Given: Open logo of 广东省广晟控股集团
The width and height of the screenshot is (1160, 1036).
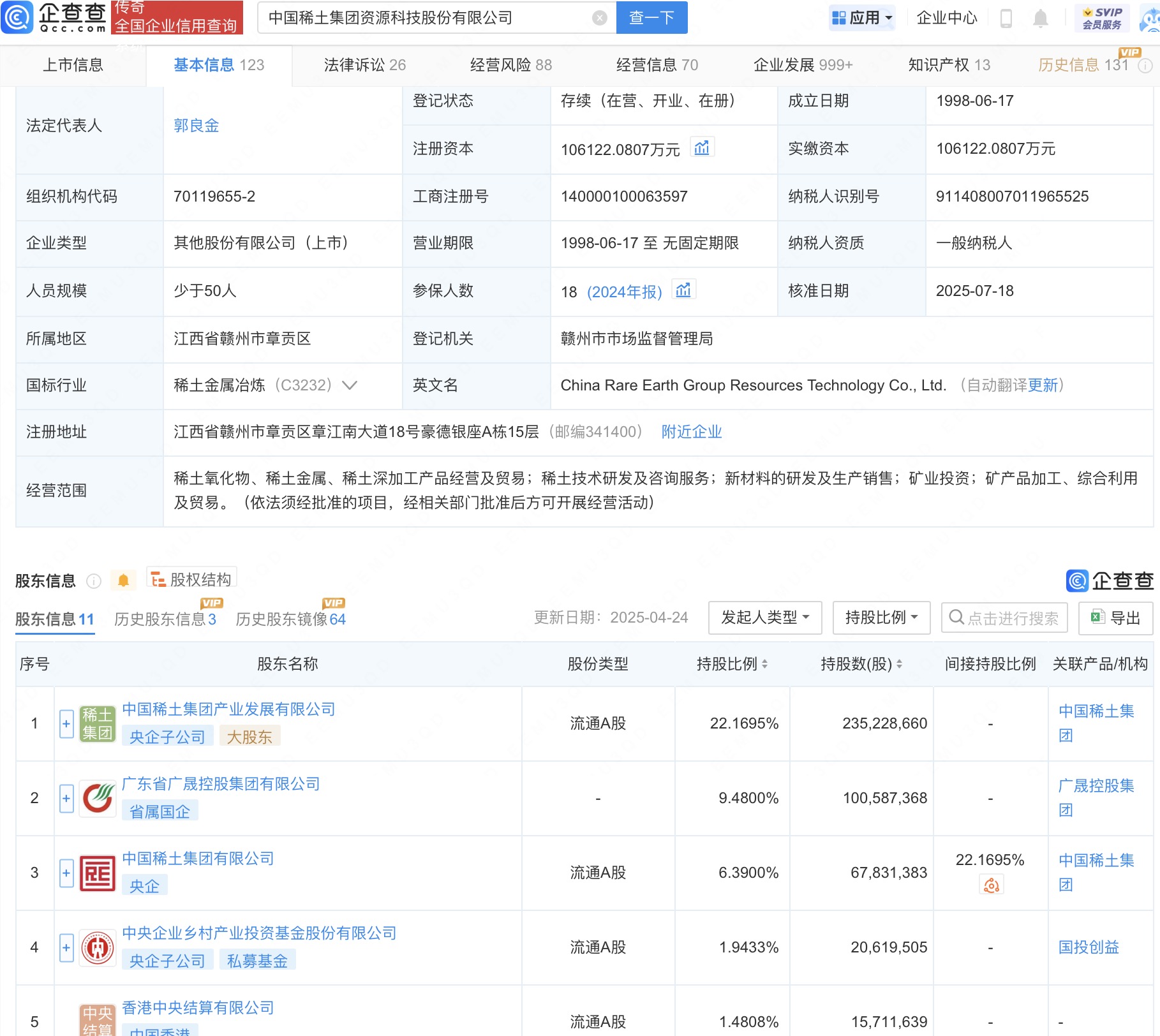Looking at the screenshot, I should (98, 798).
